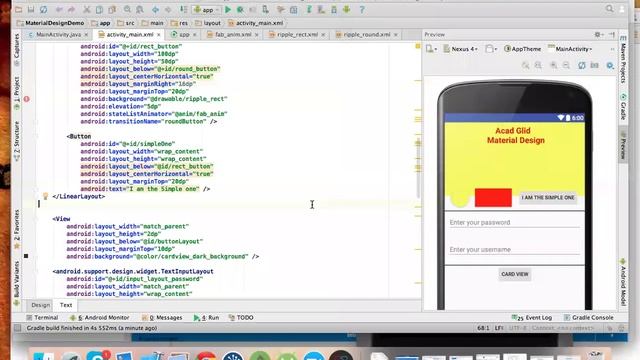Open the Run tool window
The width and height of the screenshot is (640, 360).
point(207,318)
